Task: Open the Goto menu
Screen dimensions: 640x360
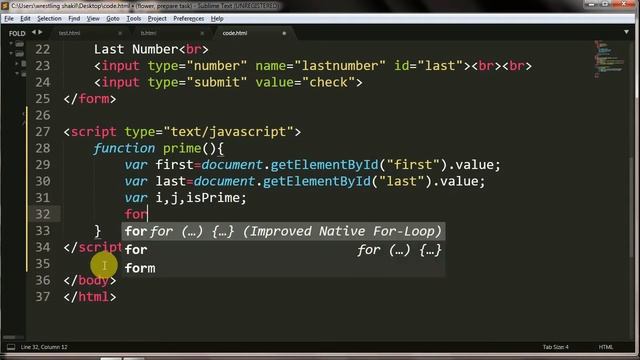Action: [113, 19]
